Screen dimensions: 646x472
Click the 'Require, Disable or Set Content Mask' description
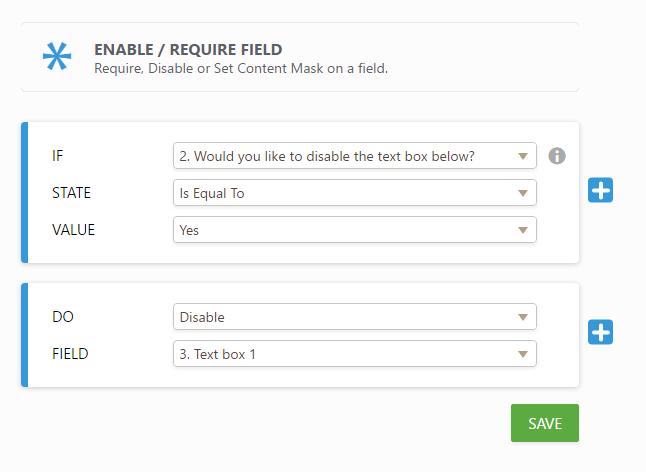(x=240, y=68)
